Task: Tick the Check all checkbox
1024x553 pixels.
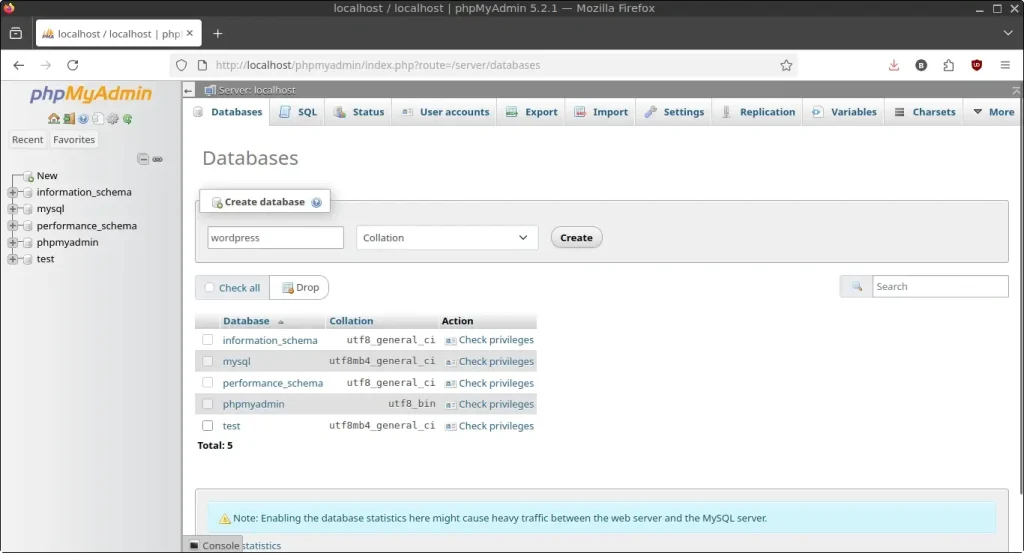Action: 209,287
